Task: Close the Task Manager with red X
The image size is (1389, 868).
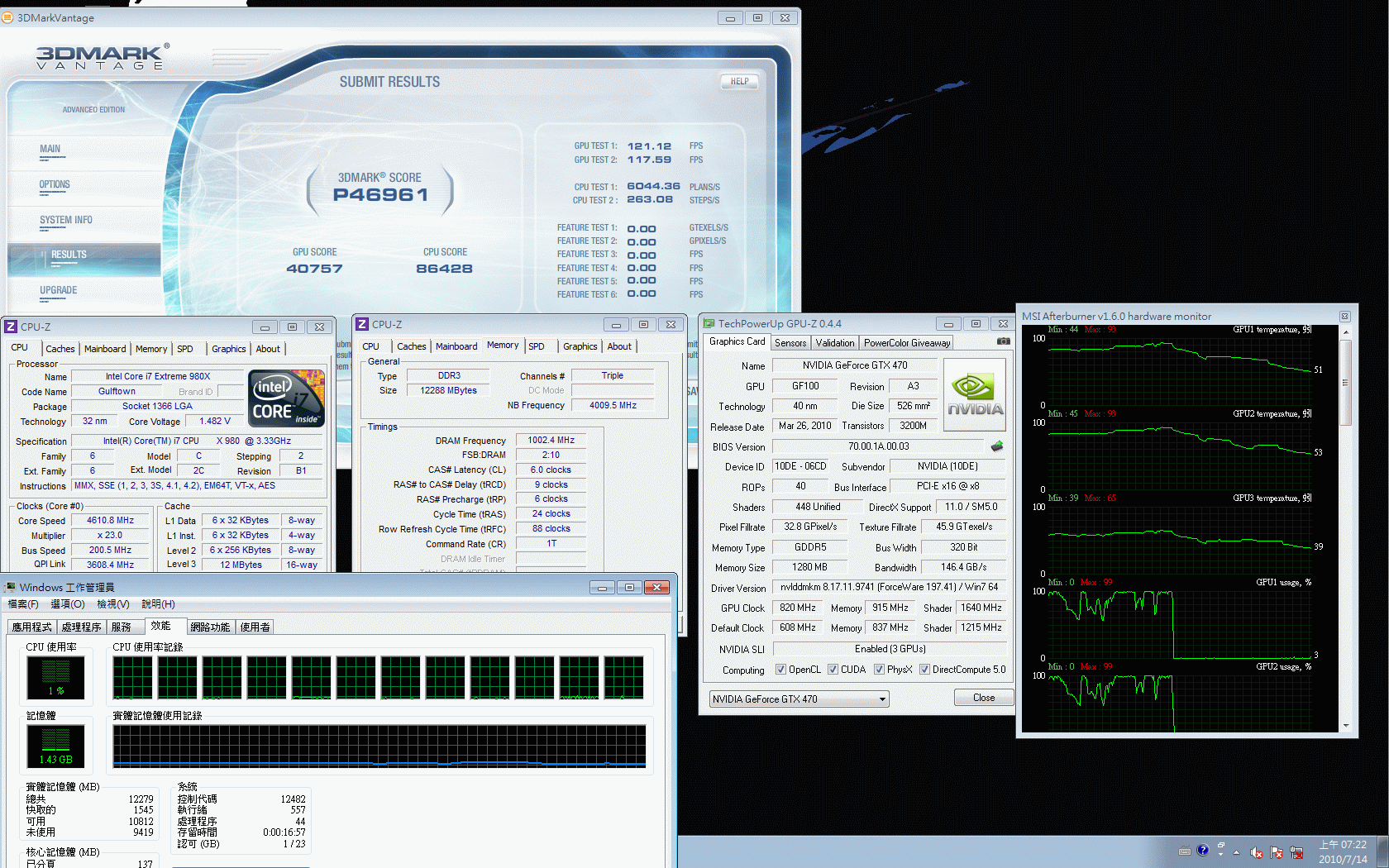Action: click(656, 588)
